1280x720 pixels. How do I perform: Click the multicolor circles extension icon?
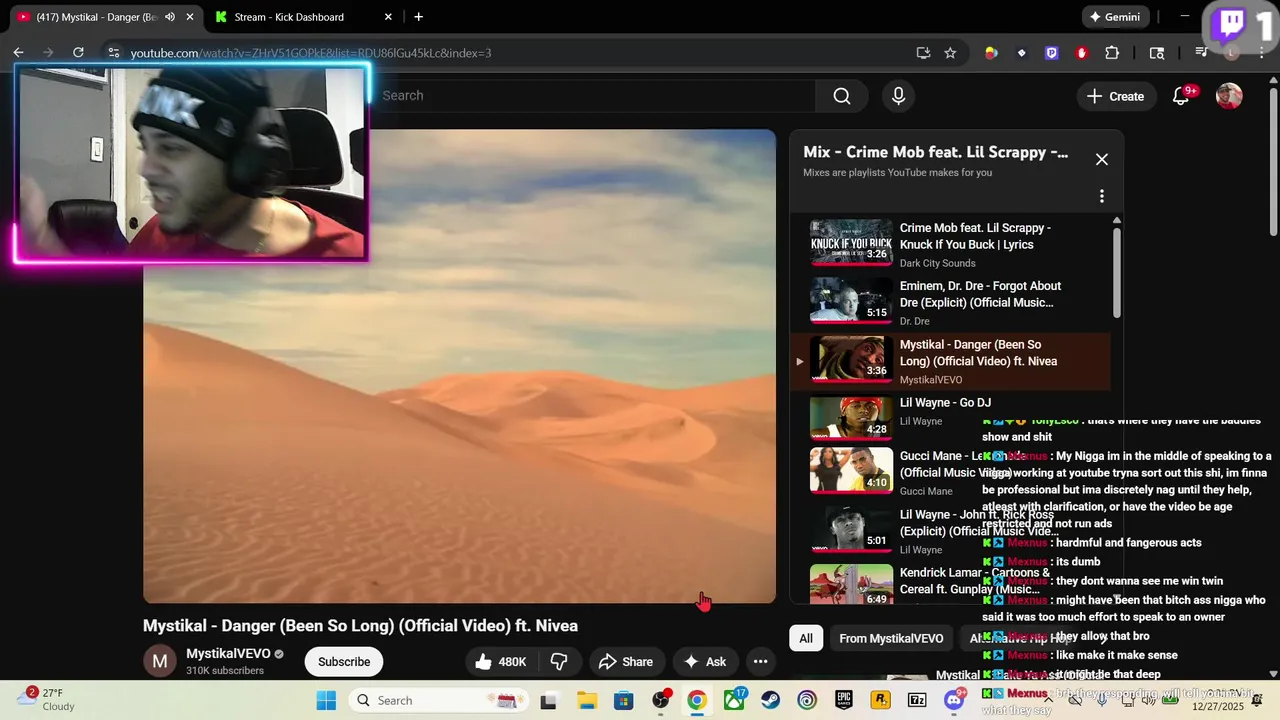(991, 53)
